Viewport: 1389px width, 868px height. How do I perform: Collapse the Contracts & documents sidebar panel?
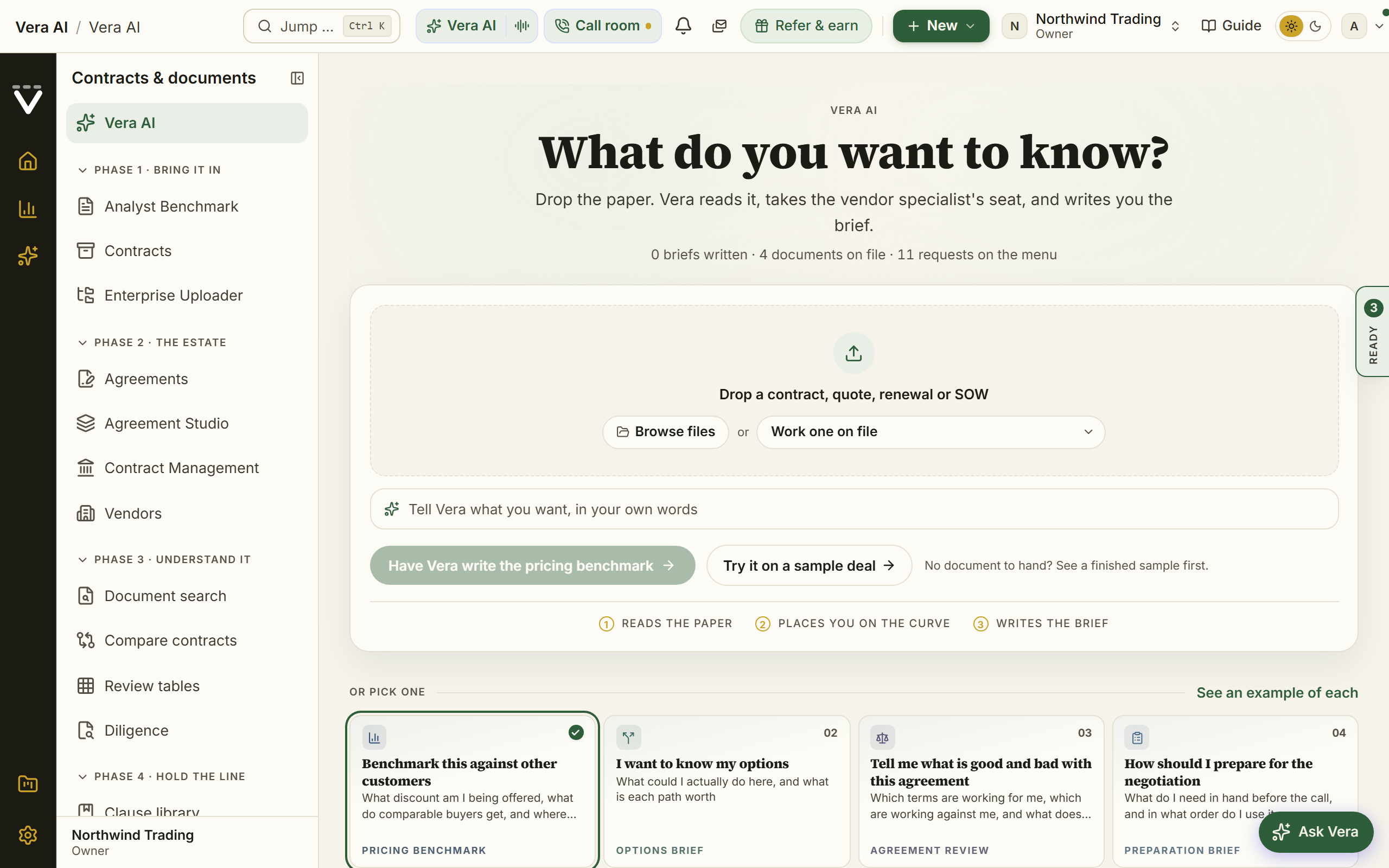point(297,78)
